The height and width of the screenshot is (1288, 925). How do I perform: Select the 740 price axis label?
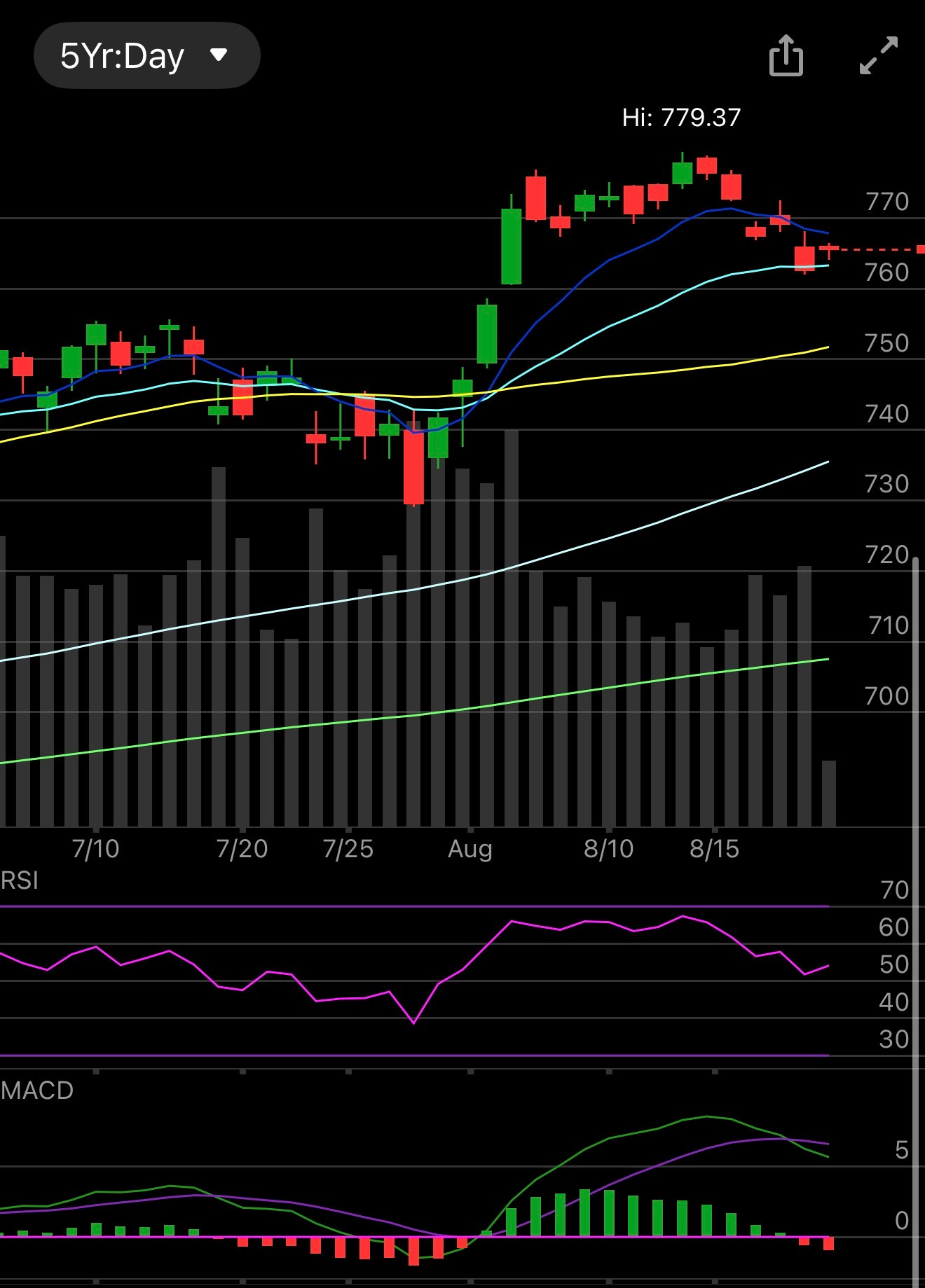[x=887, y=414]
